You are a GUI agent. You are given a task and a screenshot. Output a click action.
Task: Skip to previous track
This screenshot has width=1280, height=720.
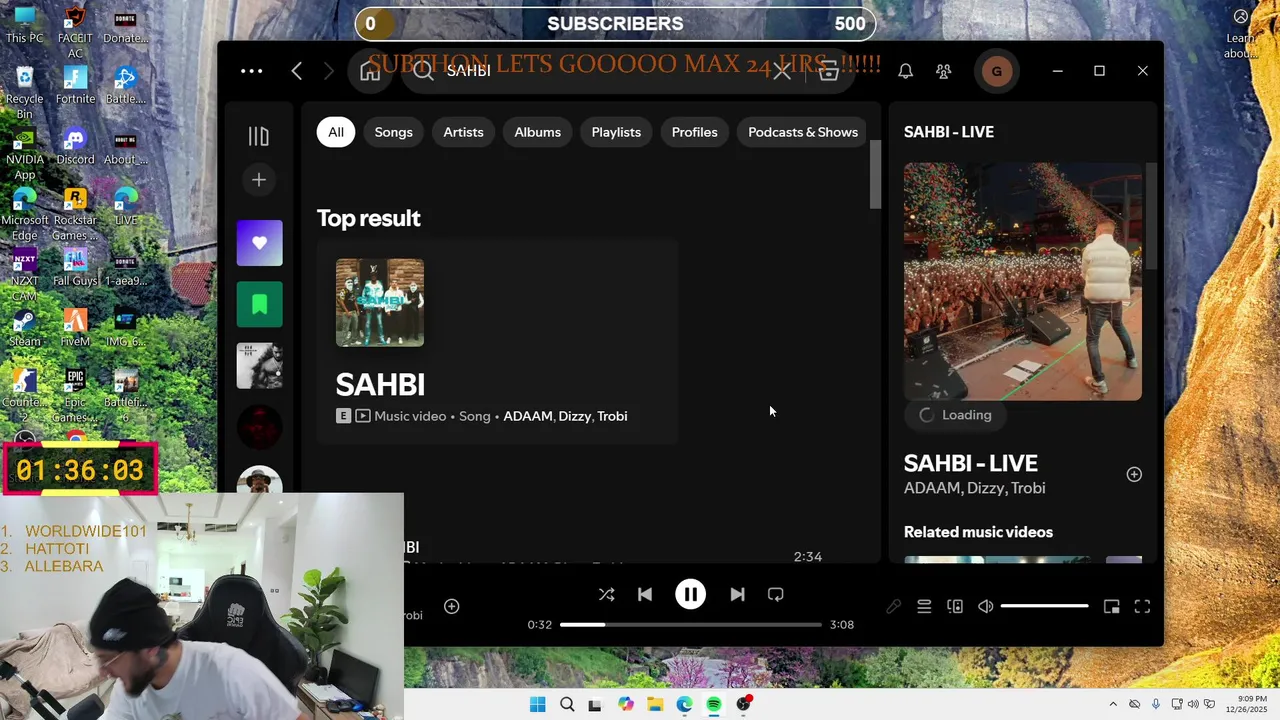coord(645,594)
